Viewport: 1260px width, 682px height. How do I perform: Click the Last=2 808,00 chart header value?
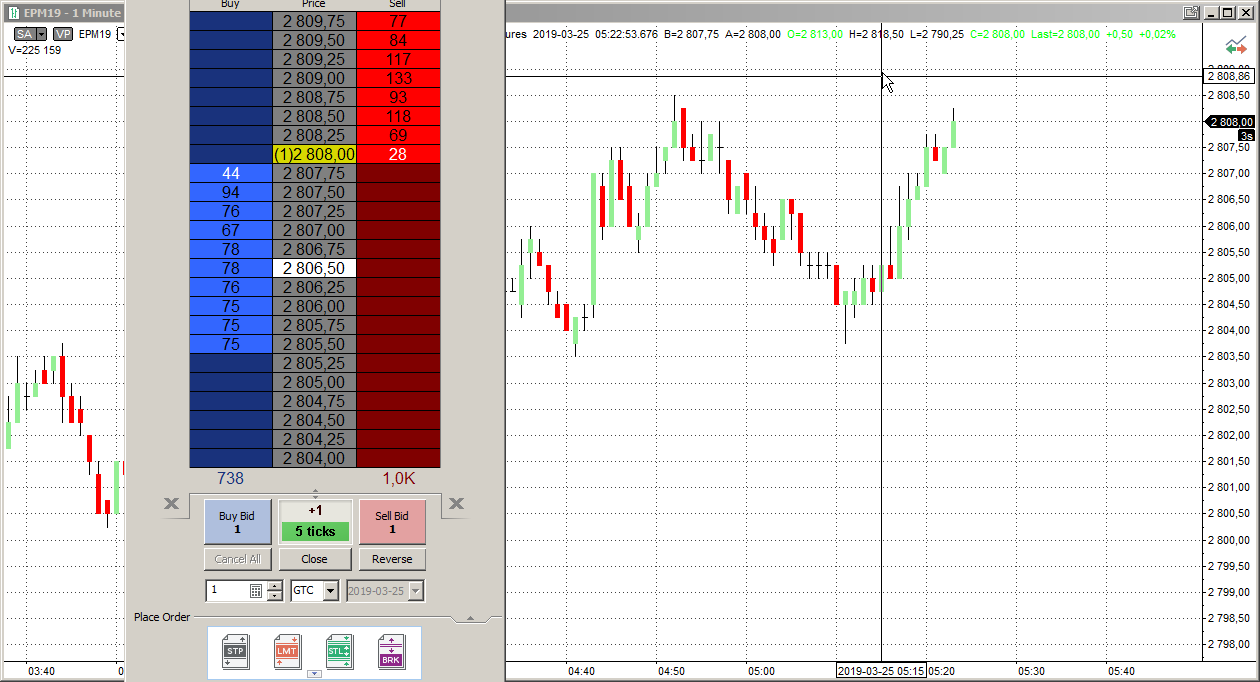[1067, 34]
